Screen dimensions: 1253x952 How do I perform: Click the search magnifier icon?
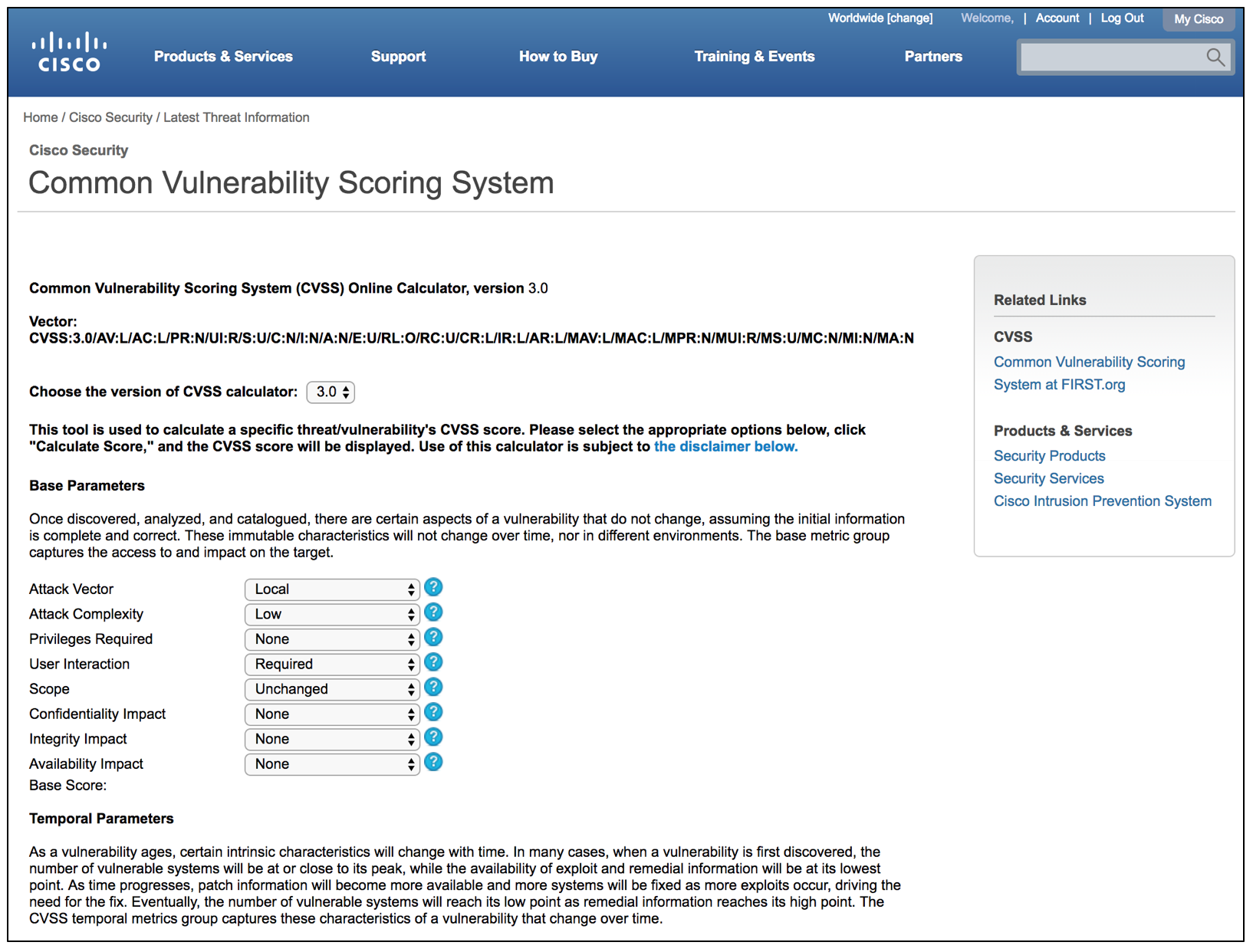pyautogui.click(x=1215, y=57)
